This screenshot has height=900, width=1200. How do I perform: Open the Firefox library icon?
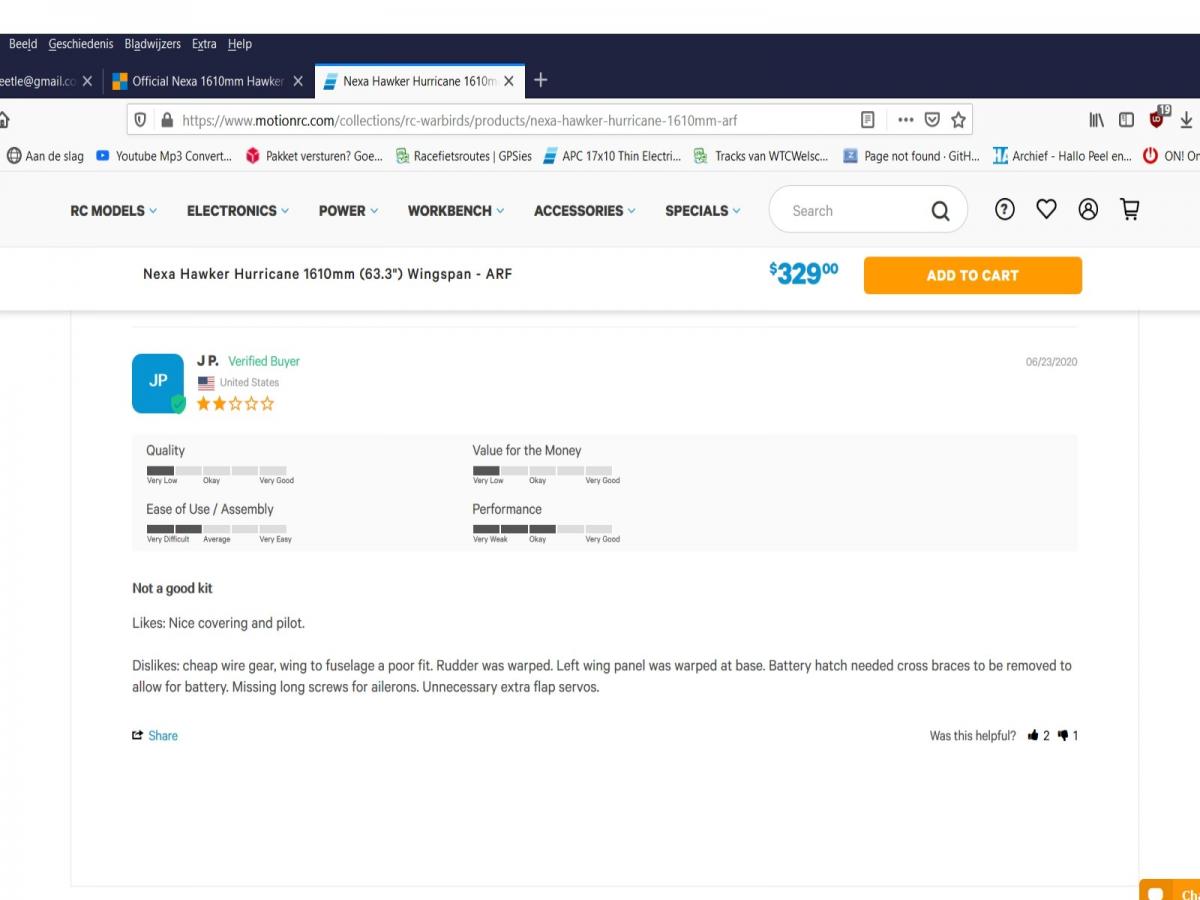[1096, 120]
